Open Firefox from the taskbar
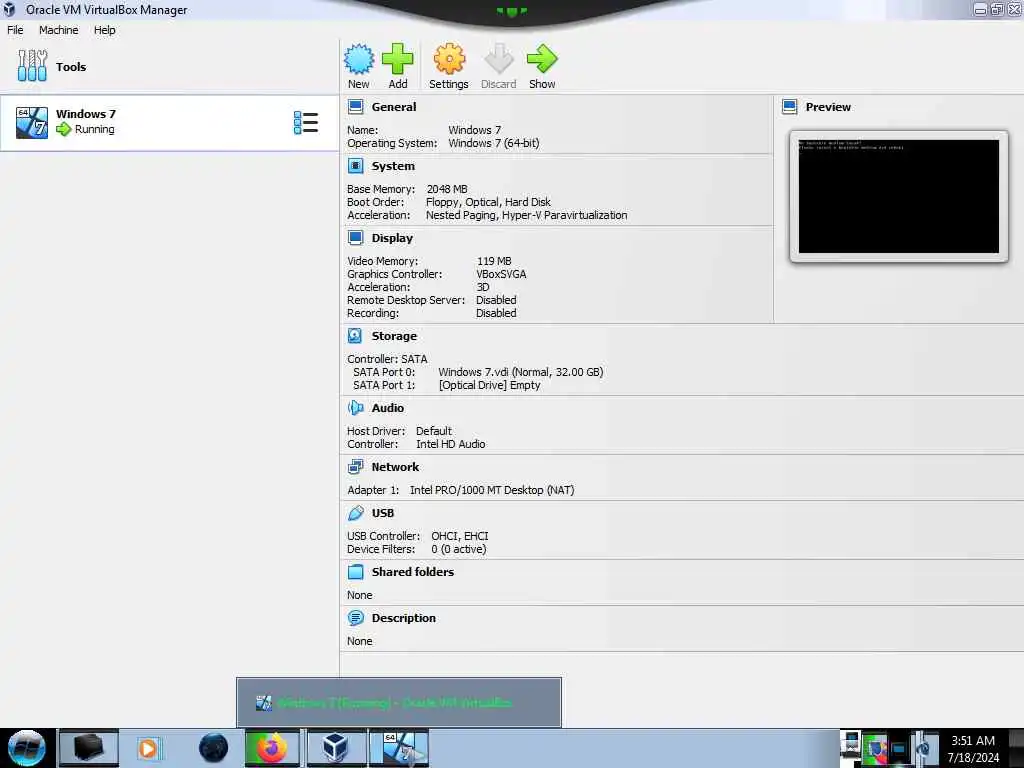The height and width of the screenshot is (768, 1024). [x=272, y=748]
